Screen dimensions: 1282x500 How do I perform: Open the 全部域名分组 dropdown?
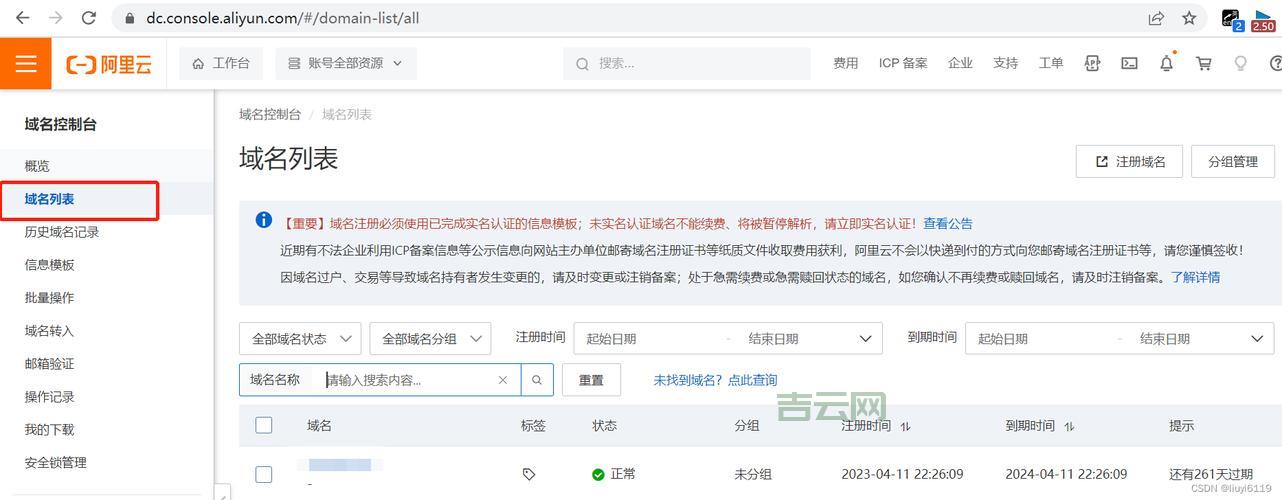431,339
